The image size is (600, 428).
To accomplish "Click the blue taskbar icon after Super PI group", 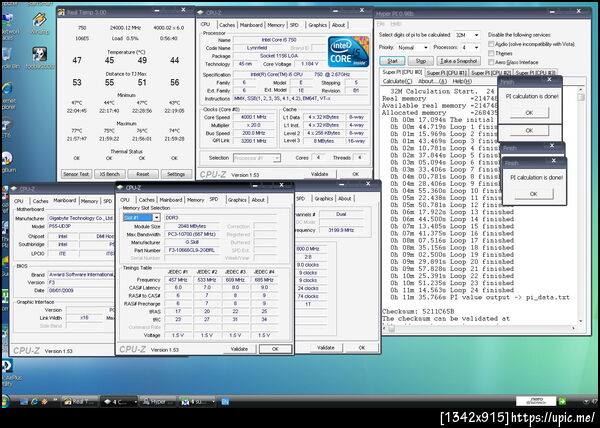I will tap(225, 402).
